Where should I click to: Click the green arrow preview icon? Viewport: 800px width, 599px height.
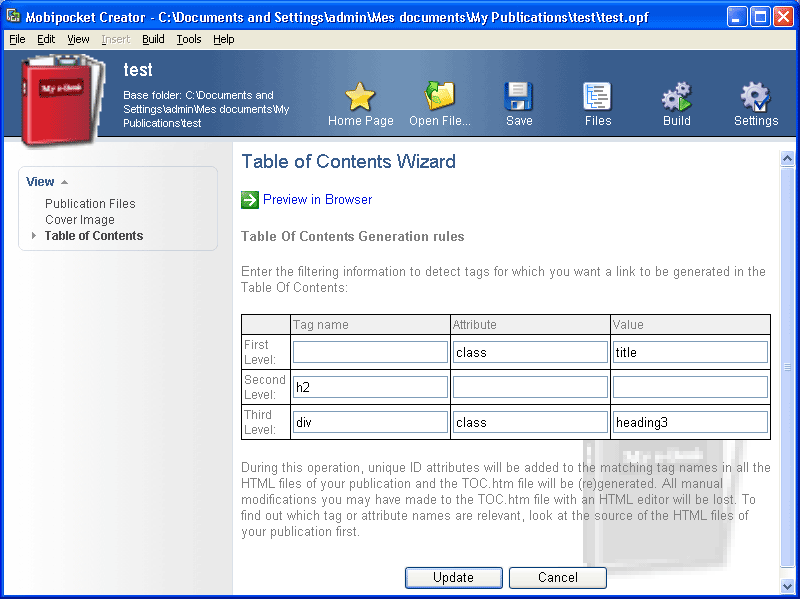click(x=250, y=200)
